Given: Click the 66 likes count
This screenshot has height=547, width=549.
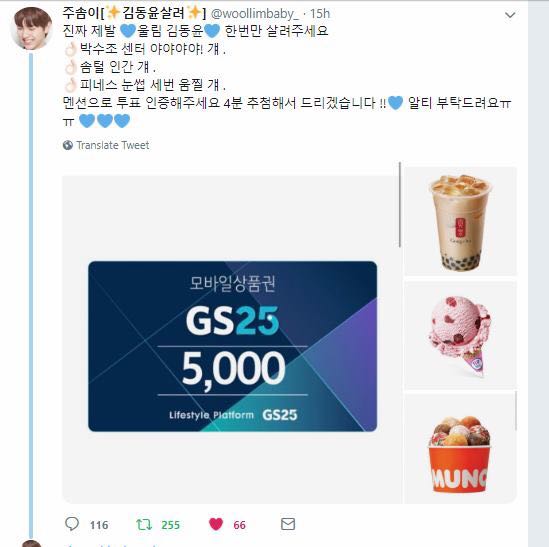Looking at the screenshot, I should [x=239, y=525].
